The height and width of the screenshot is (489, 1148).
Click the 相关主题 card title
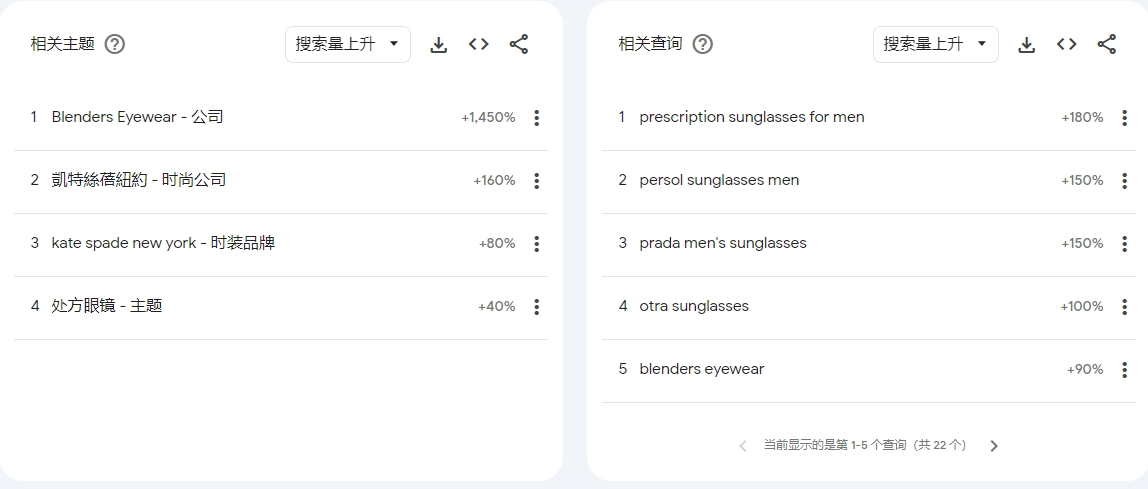(63, 44)
